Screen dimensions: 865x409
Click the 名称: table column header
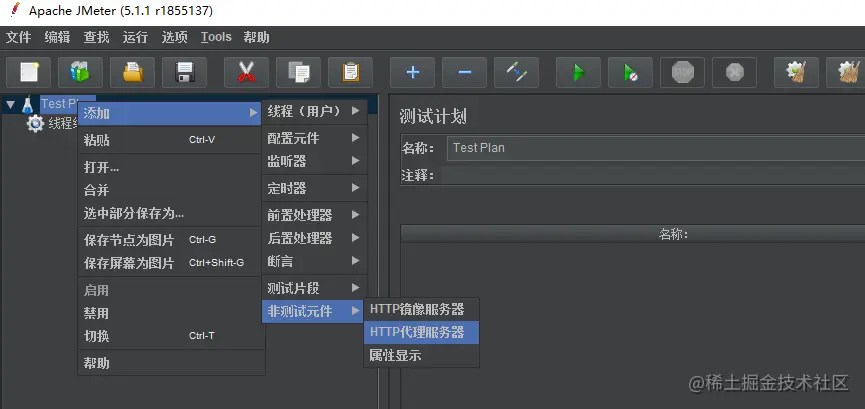(633, 234)
